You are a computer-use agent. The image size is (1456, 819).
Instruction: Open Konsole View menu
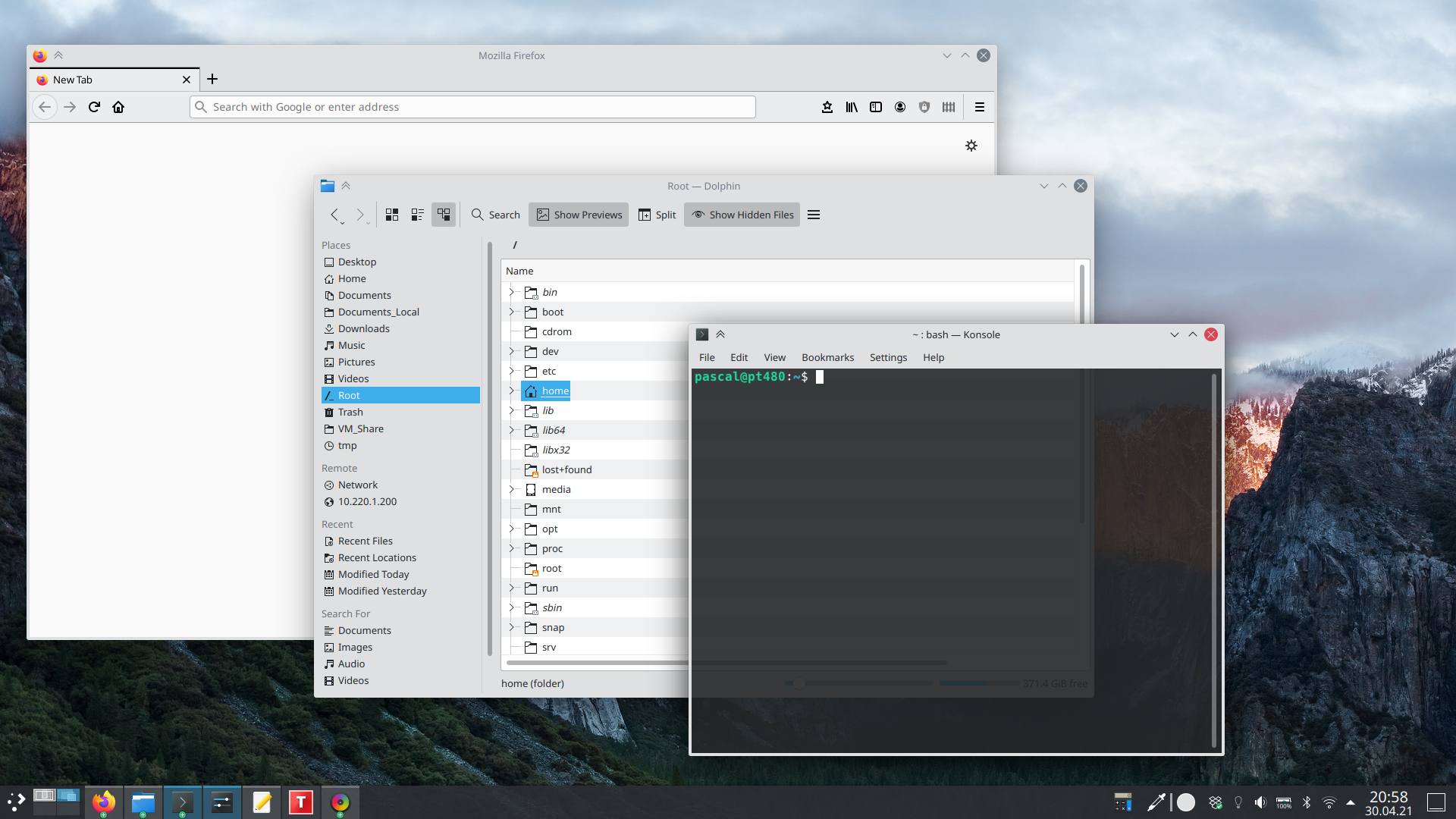point(774,357)
